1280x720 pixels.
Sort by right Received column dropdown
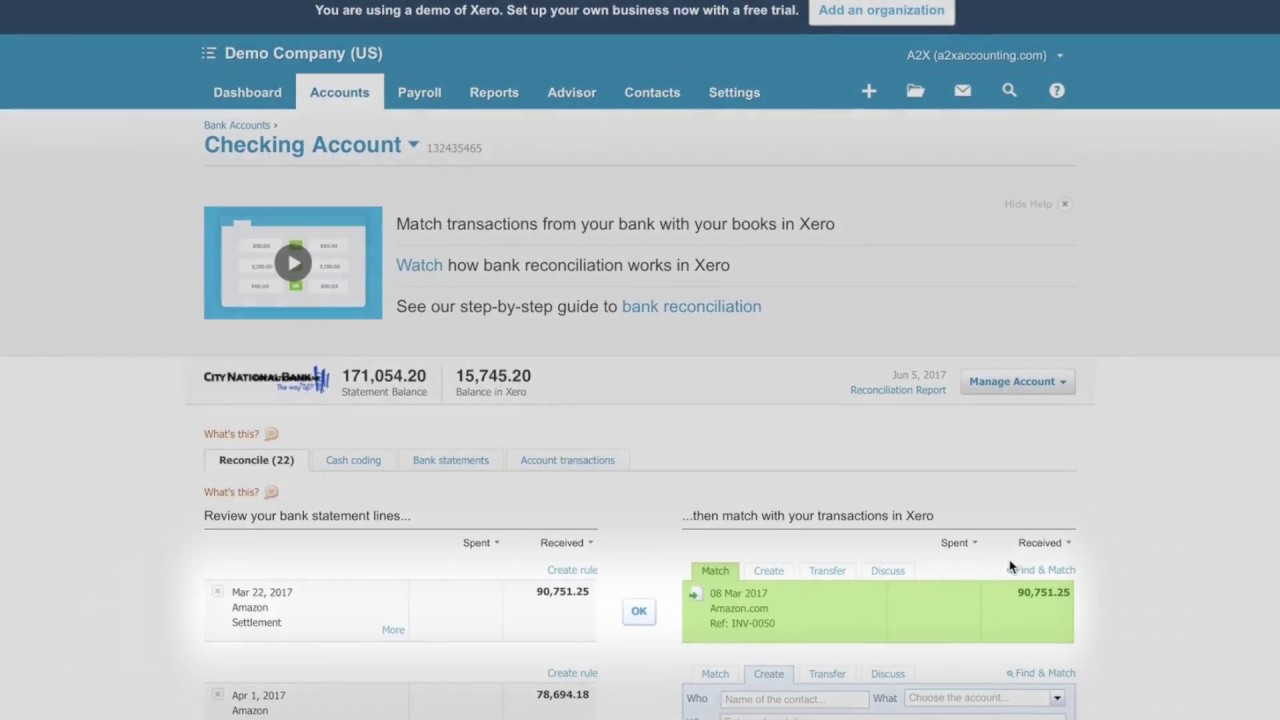coord(1045,543)
